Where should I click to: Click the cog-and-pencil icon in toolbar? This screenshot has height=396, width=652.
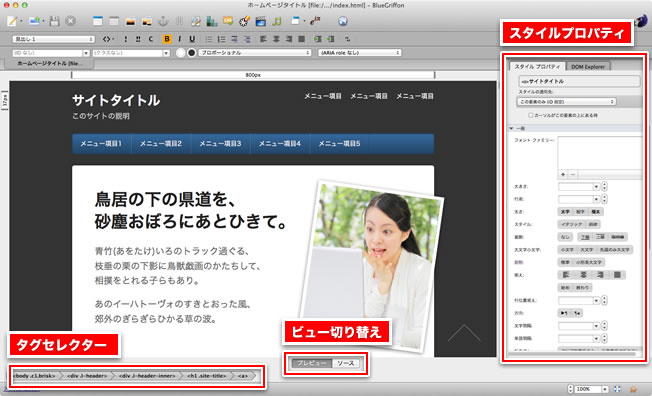pos(244,21)
